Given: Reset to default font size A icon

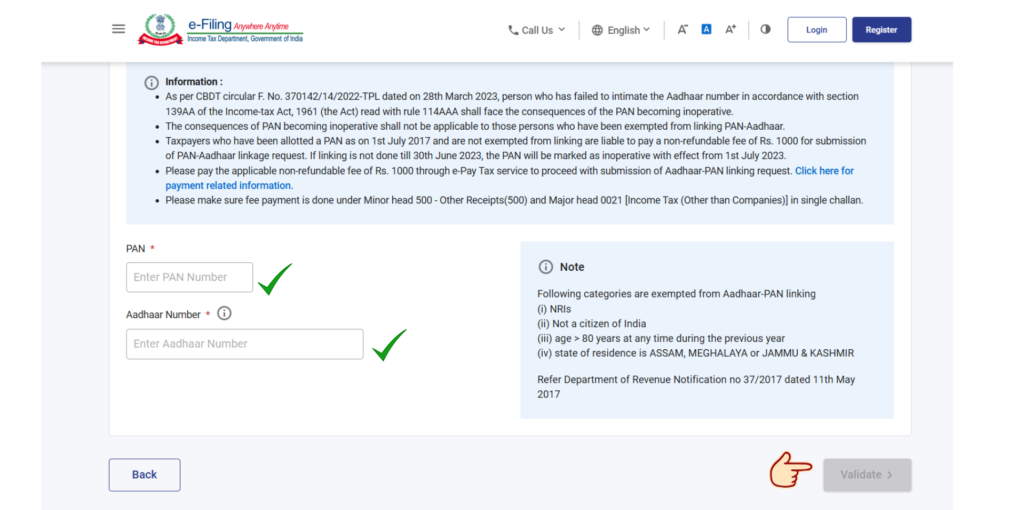Looking at the screenshot, I should tap(706, 29).
